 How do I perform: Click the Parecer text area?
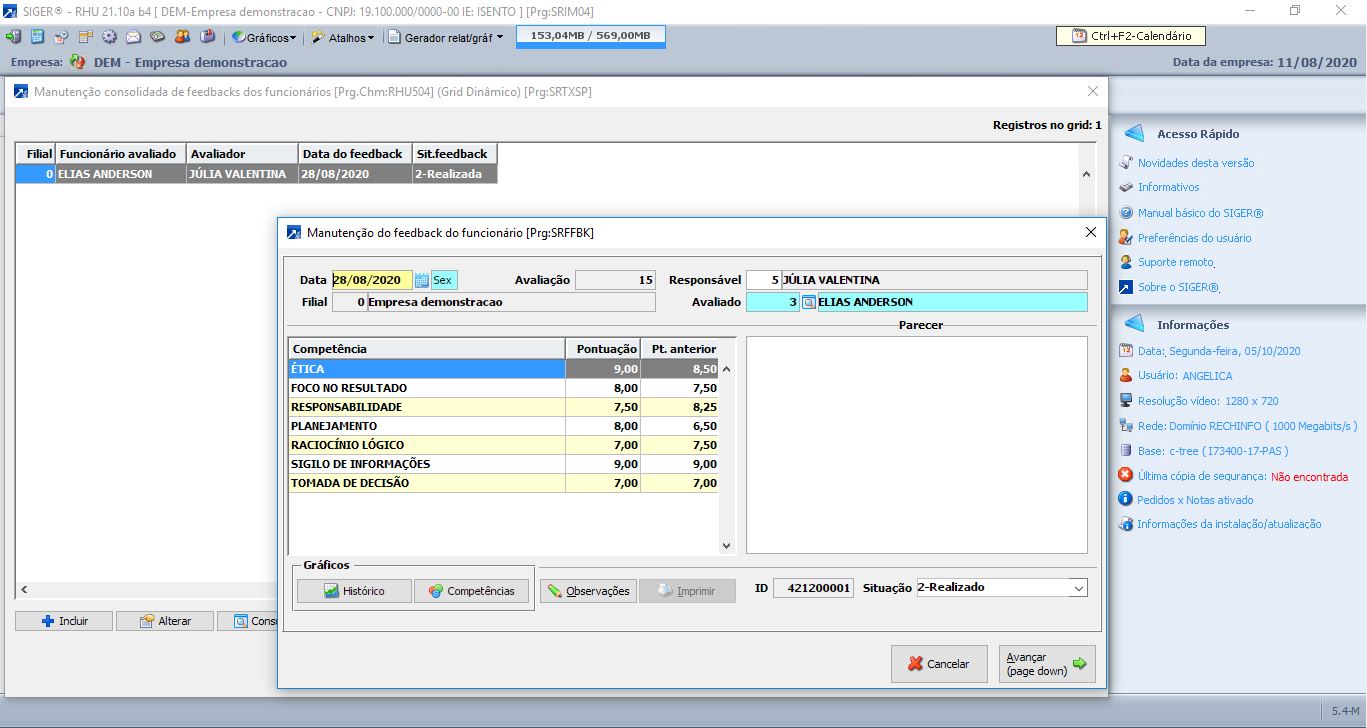[916, 445]
